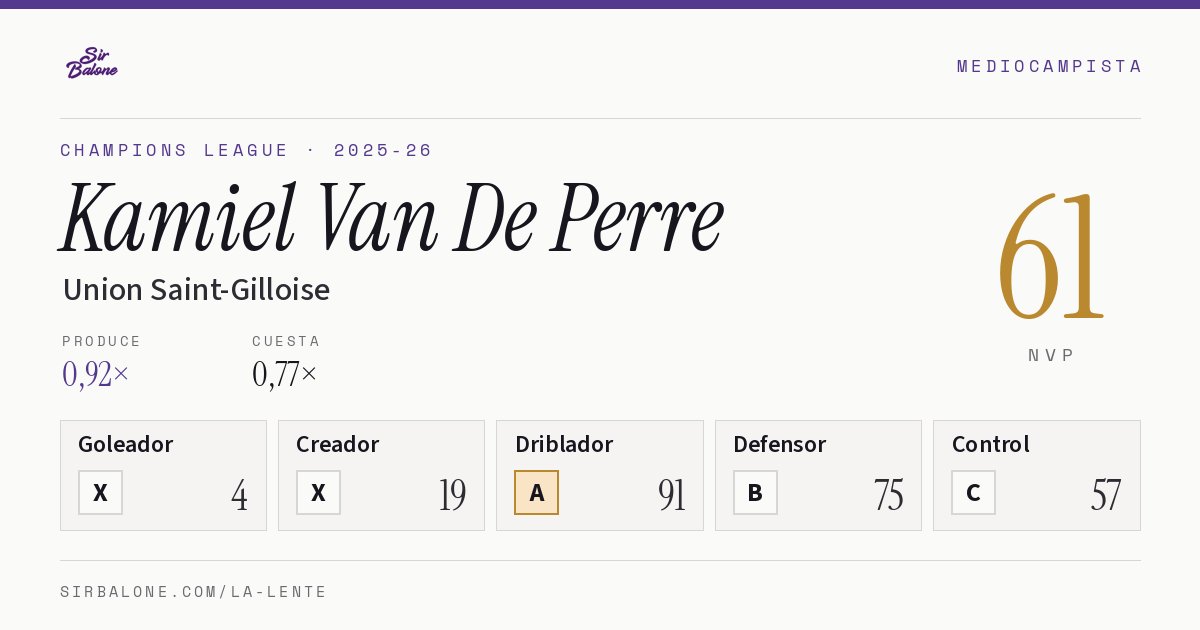Click the Control card title
Image resolution: width=1200 pixels, height=630 pixels.
[x=991, y=444]
